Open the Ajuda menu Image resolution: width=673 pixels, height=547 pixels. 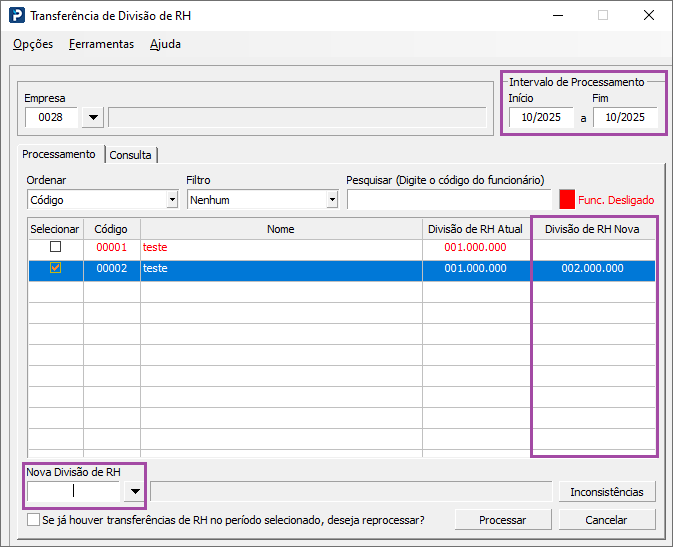165,44
